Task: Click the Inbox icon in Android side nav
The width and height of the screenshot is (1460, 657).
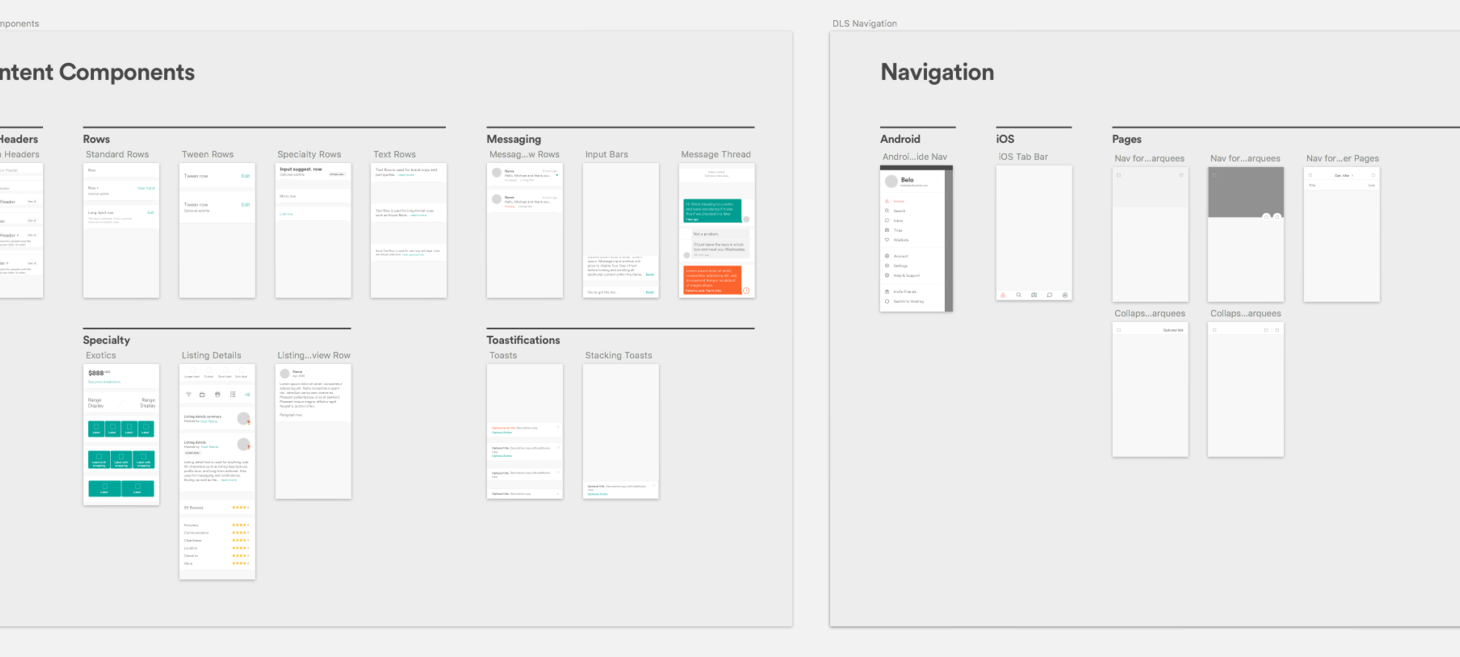Action: pyautogui.click(x=887, y=221)
